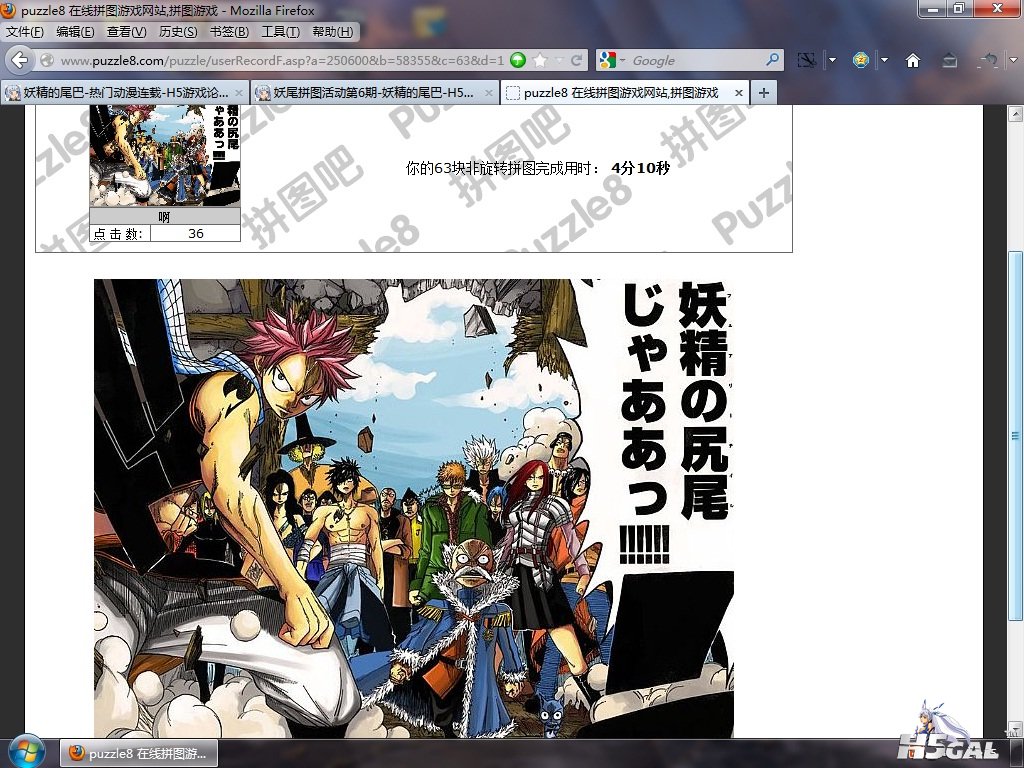Close the puzzle8 在线拼图 tab
Image resolution: width=1024 pixels, height=768 pixels.
(x=740, y=93)
